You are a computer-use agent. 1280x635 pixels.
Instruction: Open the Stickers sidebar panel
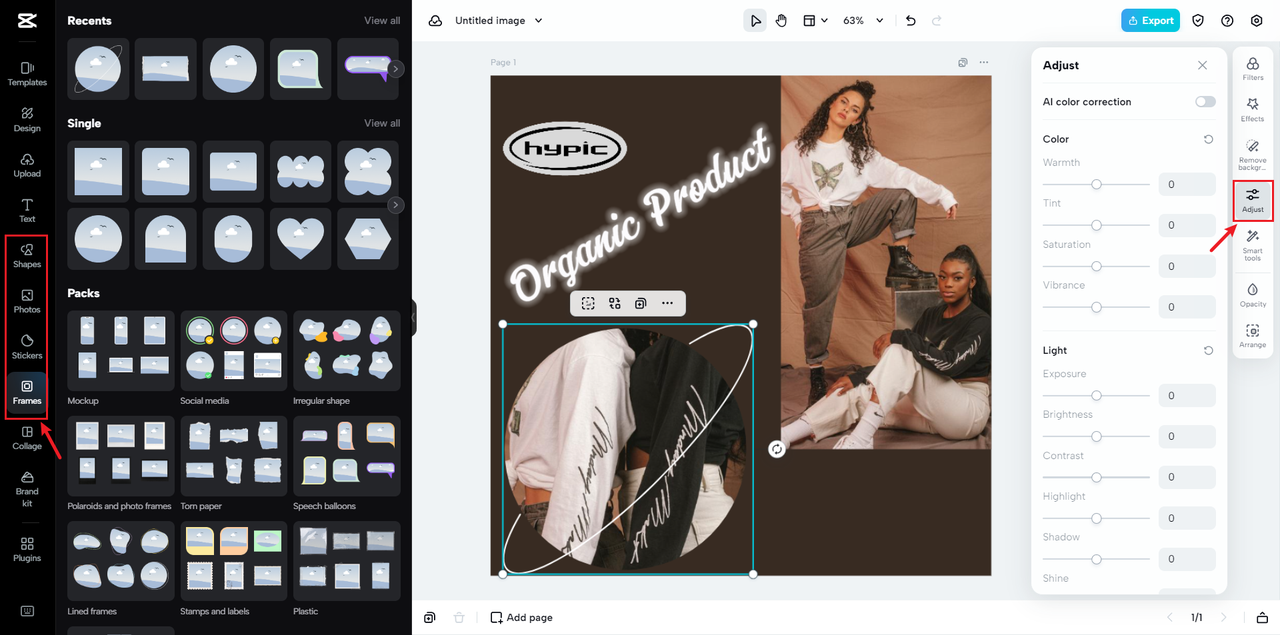(27, 347)
